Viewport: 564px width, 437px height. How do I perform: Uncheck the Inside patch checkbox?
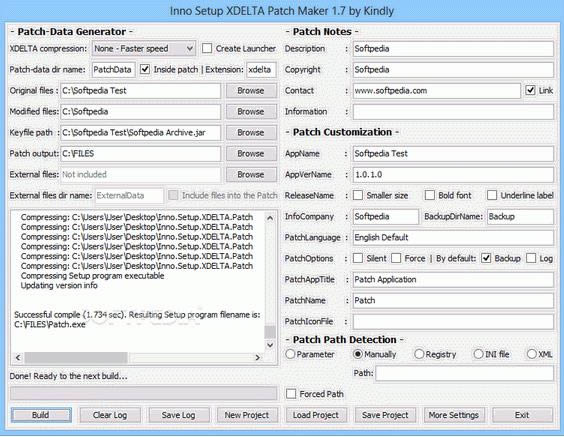coord(145,69)
